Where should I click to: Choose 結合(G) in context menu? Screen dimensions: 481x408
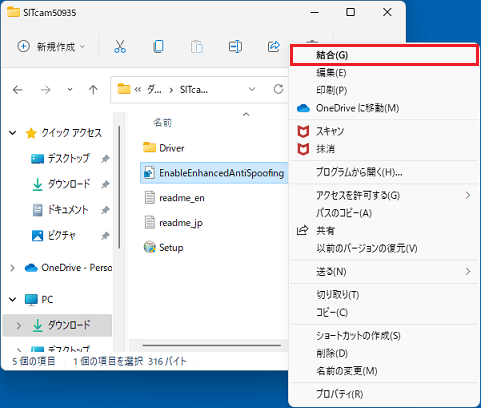point(384,55)
